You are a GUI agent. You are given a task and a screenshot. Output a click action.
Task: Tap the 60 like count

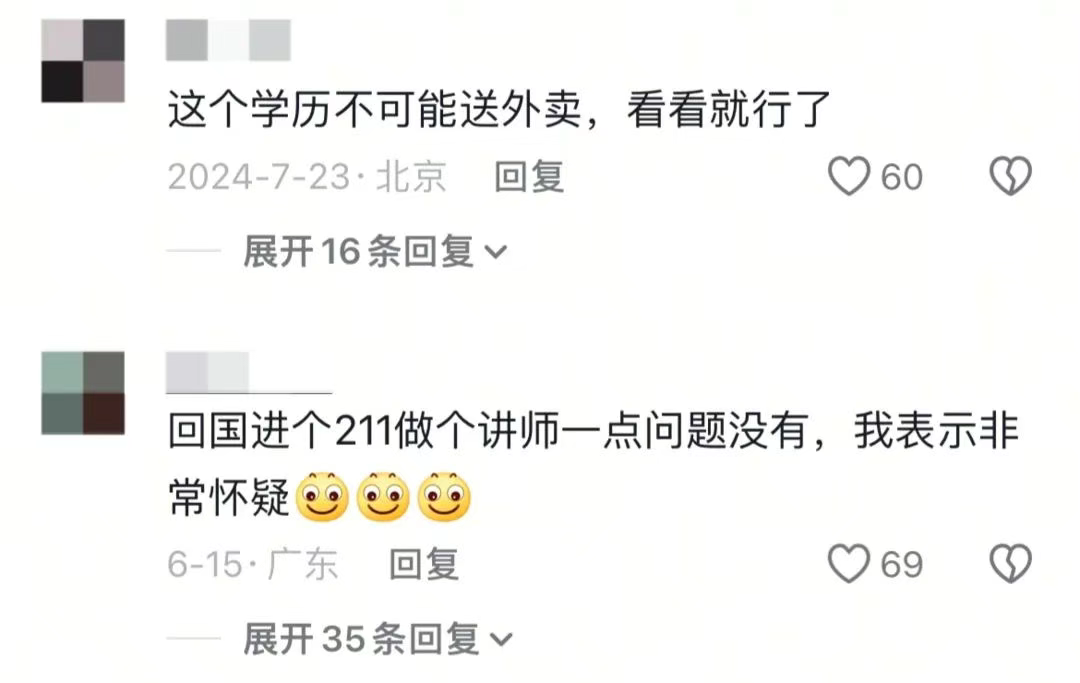coord(902,177)
